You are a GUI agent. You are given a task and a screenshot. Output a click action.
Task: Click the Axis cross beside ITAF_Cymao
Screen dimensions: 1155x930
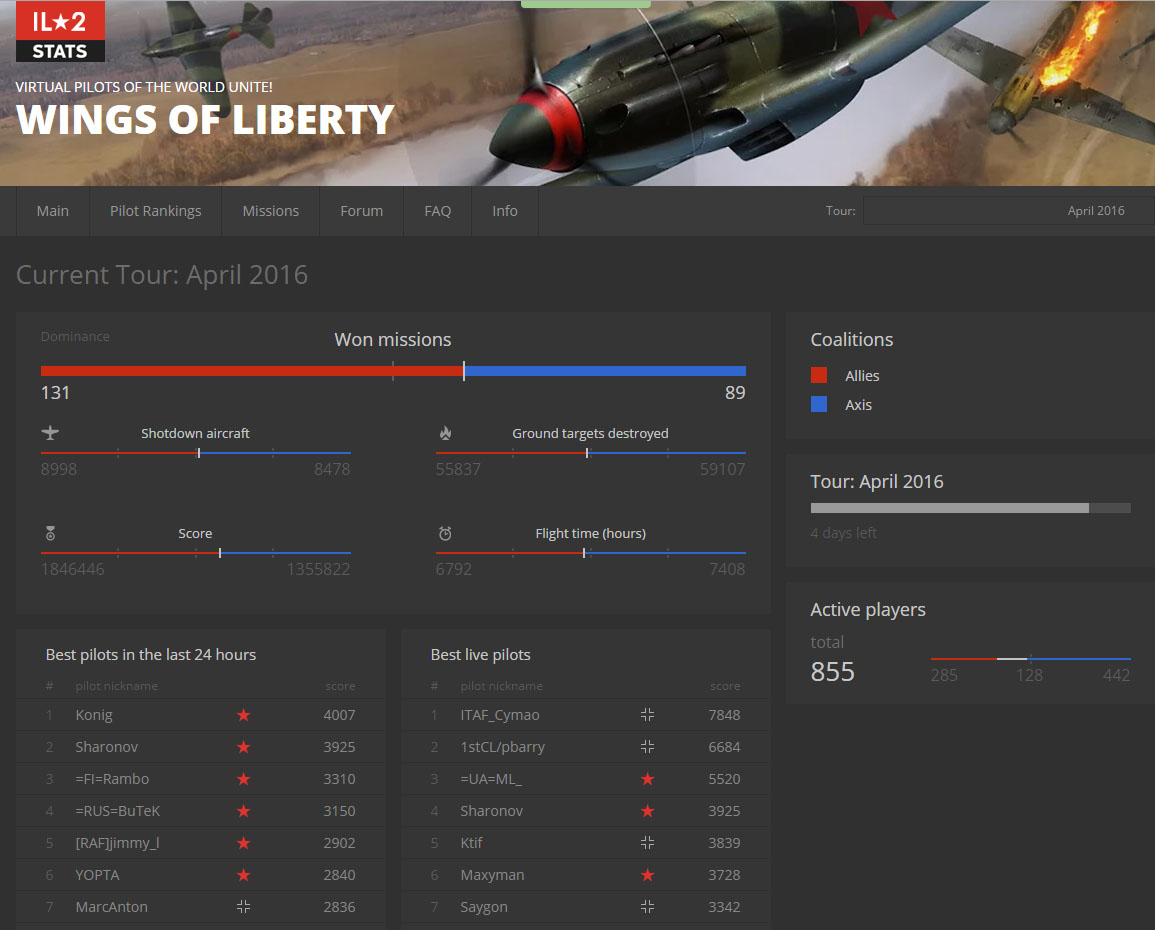tap(647, 715)
